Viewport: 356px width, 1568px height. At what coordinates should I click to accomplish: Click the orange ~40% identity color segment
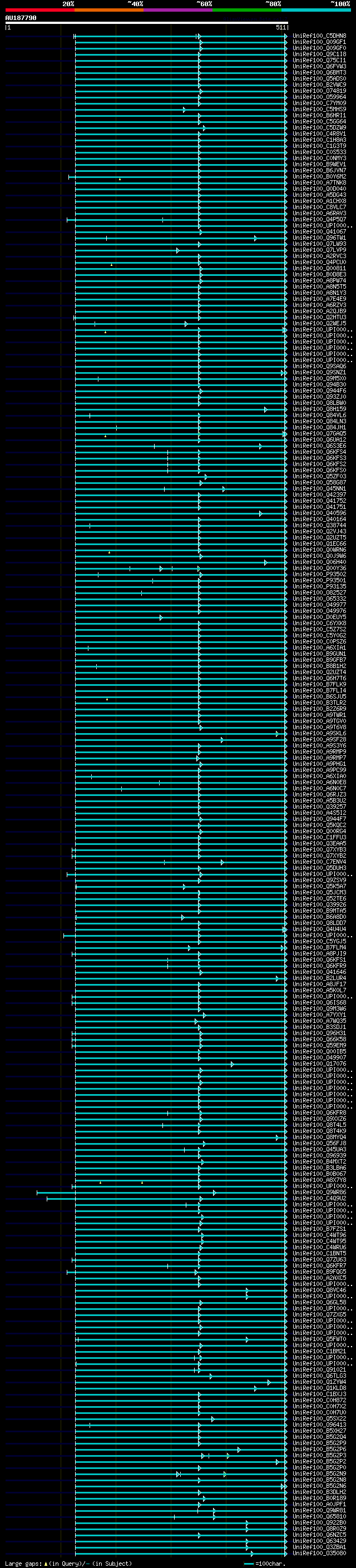click(x=109, y=10)
